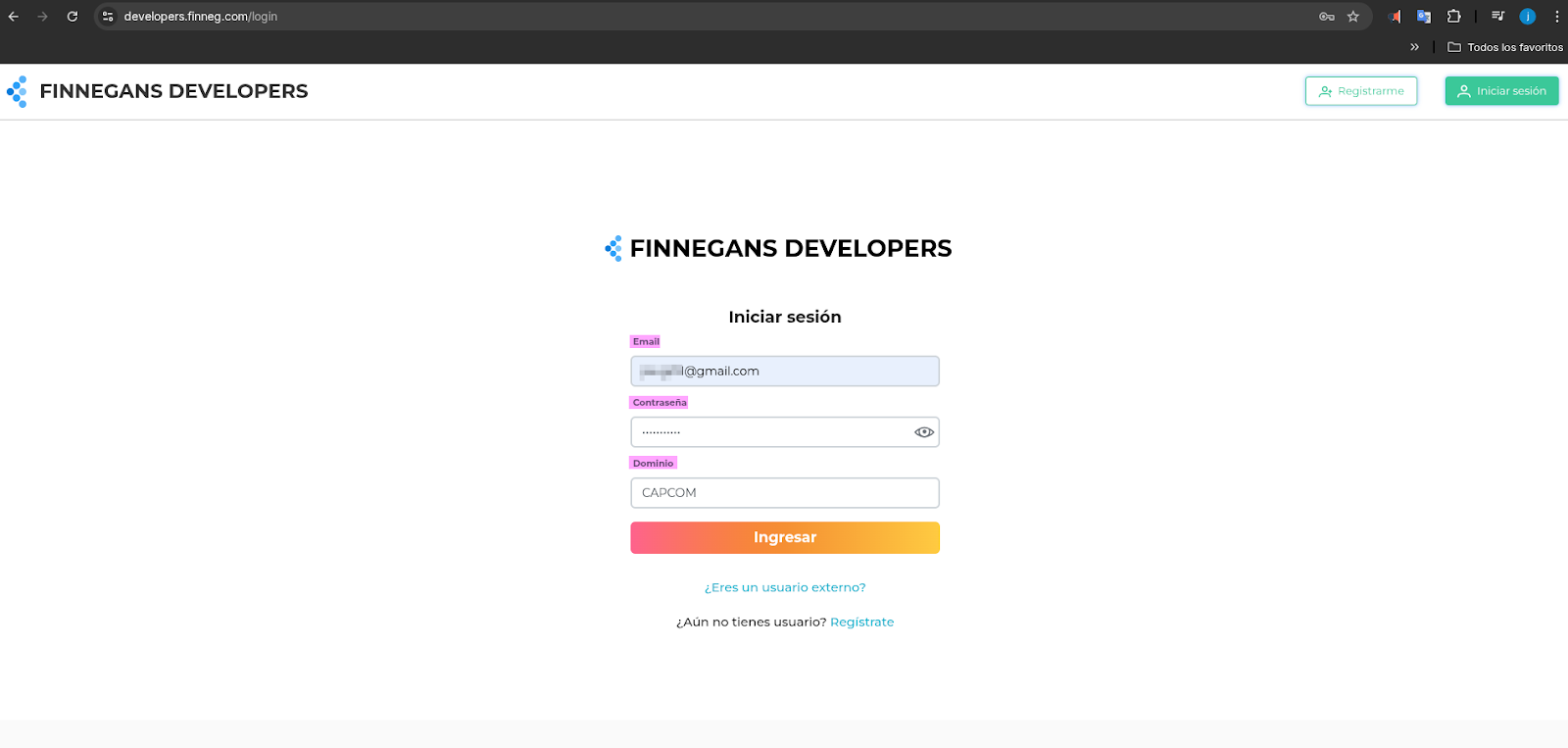1568x748 pixels.
Task: Open the Google Translate extension
Action: 1424,17
